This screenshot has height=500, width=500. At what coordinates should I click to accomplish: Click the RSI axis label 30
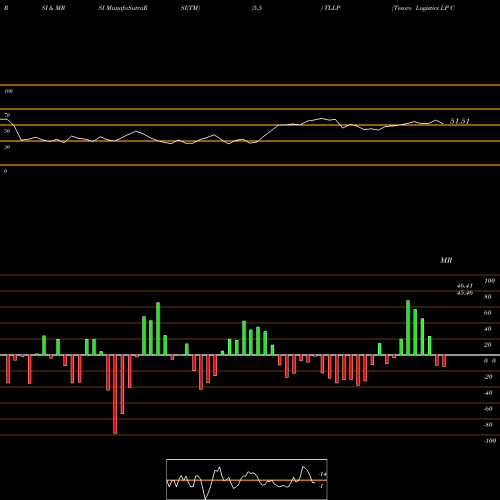(x=7, y=147)
